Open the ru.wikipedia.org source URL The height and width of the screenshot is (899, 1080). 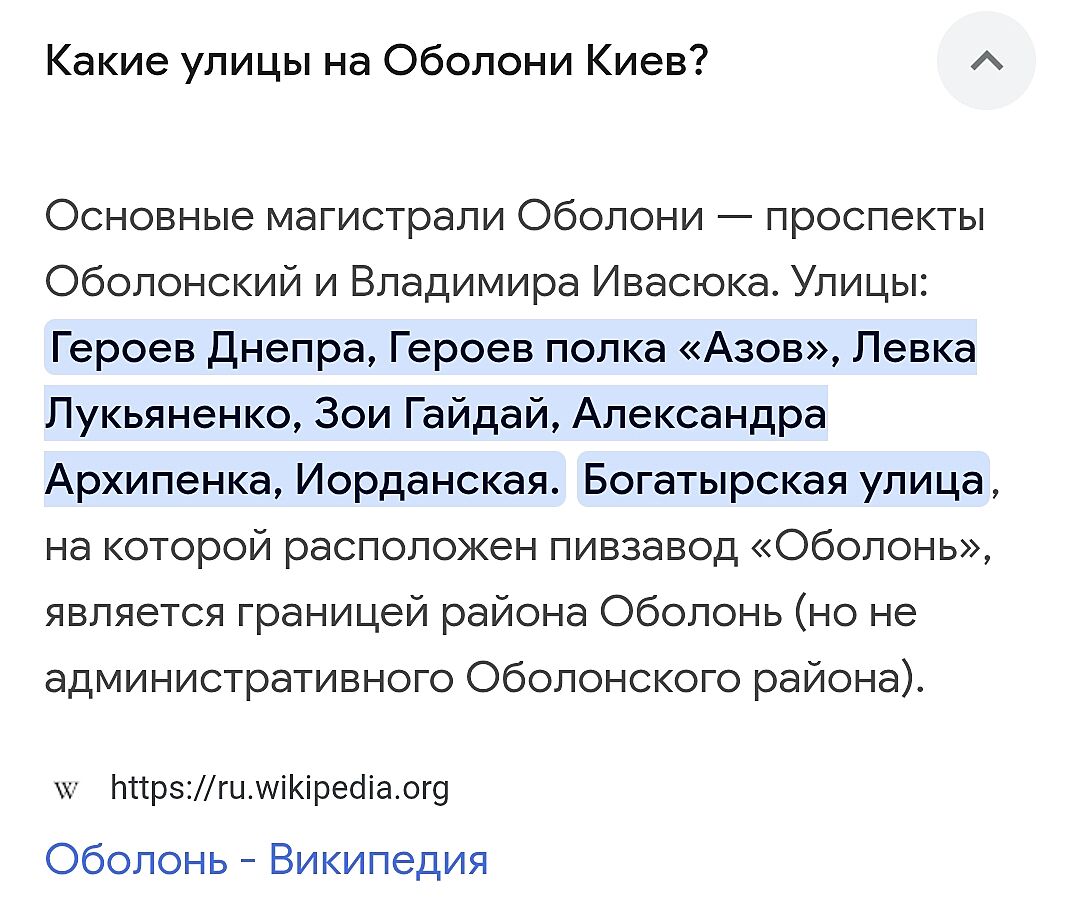pyautogui.click(x=279, y=789)
